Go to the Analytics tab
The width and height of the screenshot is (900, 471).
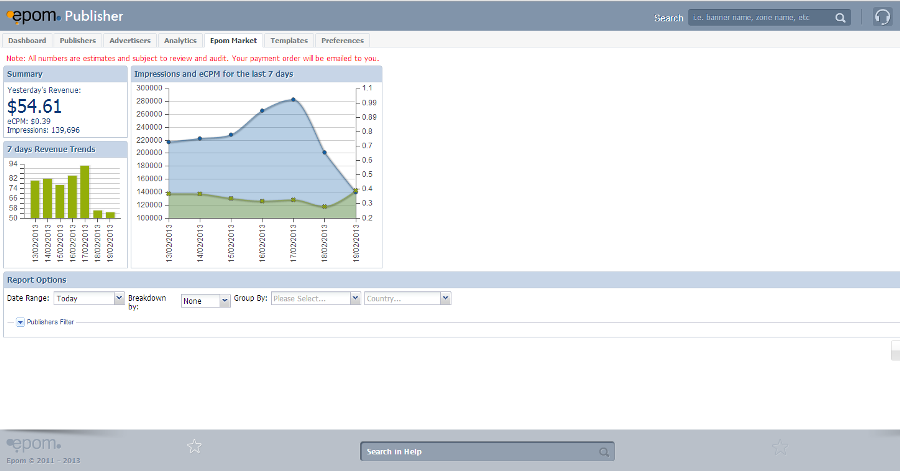click(180, 41)
